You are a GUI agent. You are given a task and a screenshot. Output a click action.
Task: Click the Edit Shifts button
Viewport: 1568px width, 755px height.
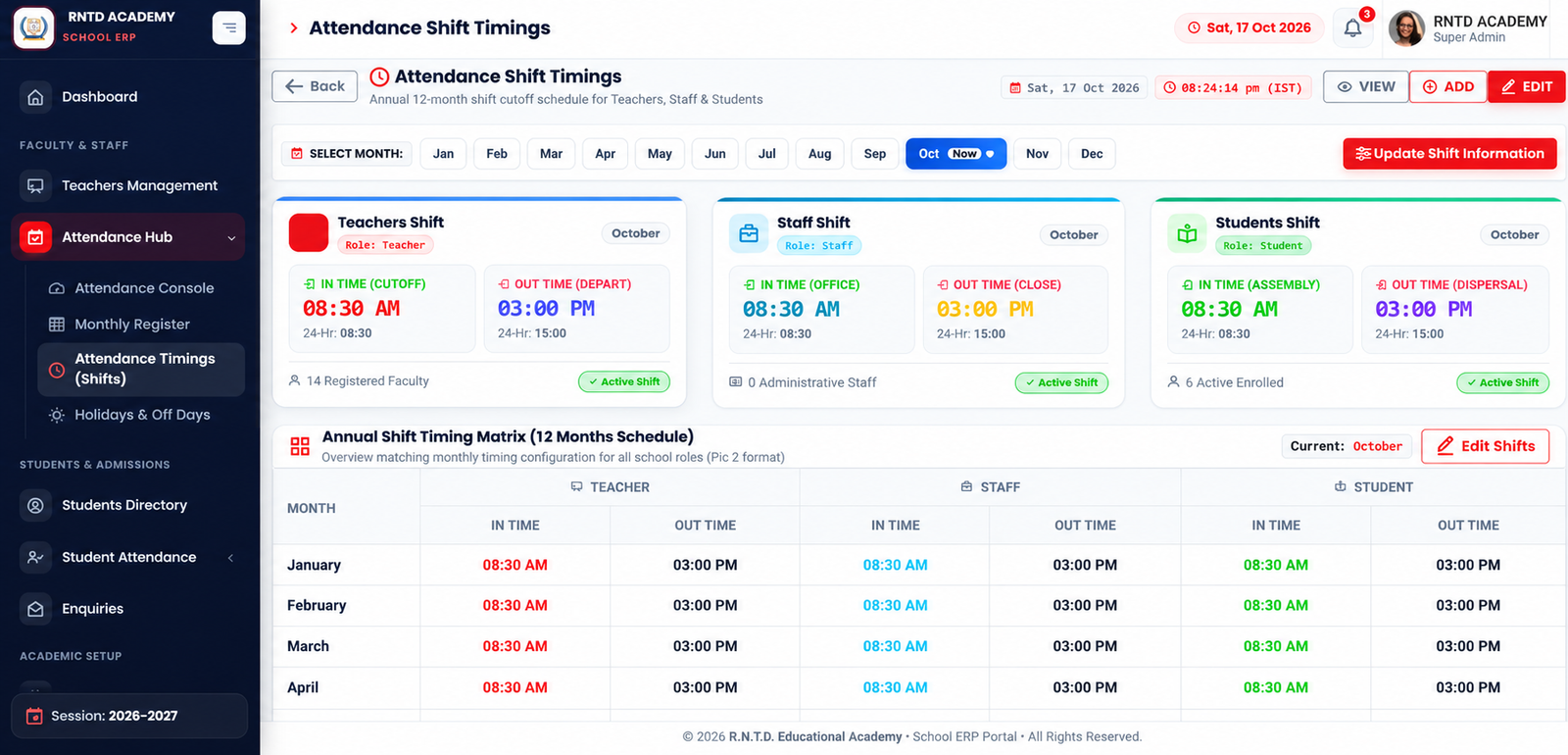click(x=1486, y=446)
